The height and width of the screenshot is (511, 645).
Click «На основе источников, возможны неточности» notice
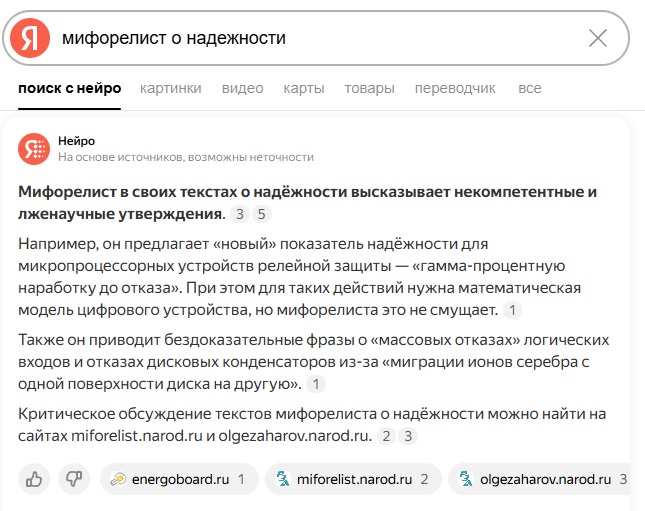[186, 157]
